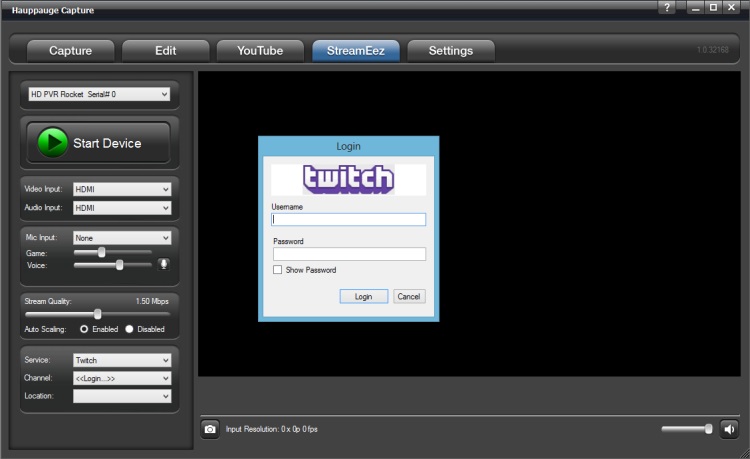Click the green play icon on Start Device

coord(53,142)
